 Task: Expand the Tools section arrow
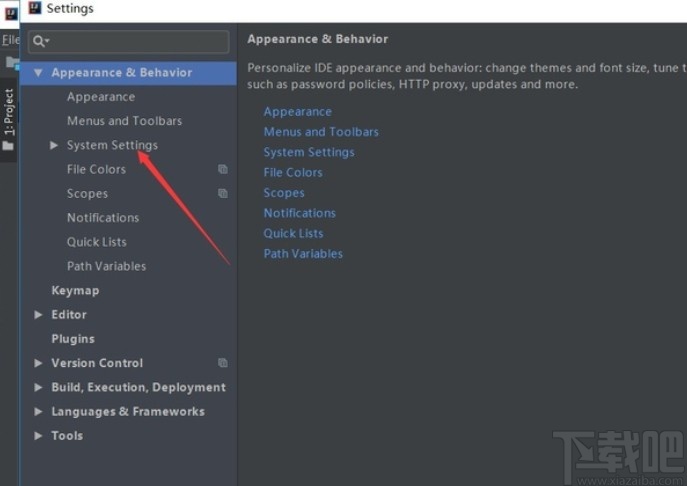38,436
